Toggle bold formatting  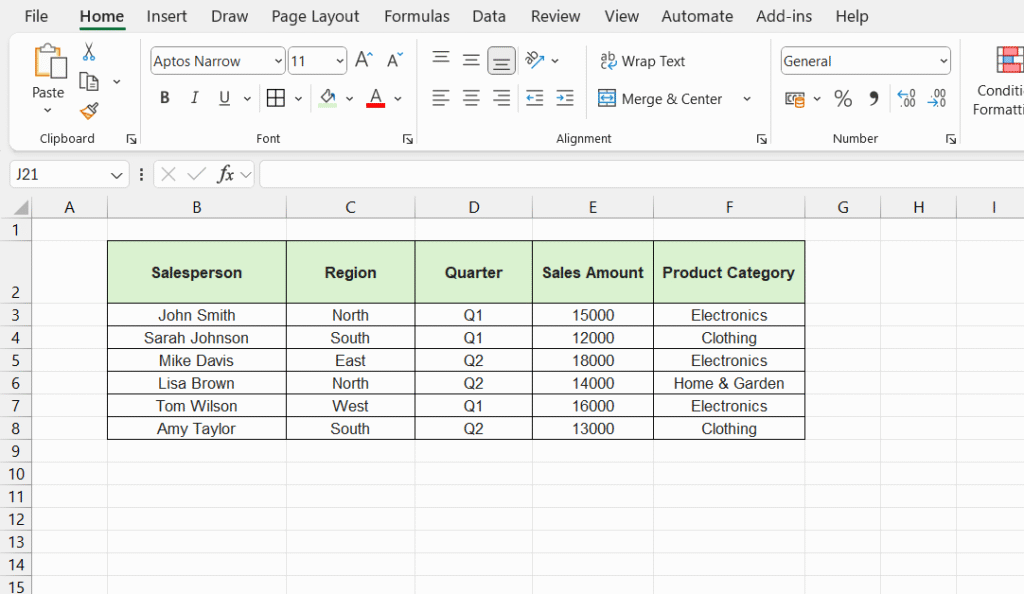point(164,98)
